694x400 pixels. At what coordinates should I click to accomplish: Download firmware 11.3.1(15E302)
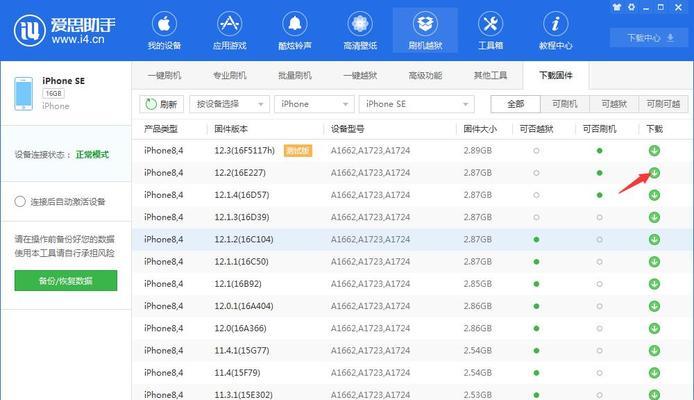point(654,394)
